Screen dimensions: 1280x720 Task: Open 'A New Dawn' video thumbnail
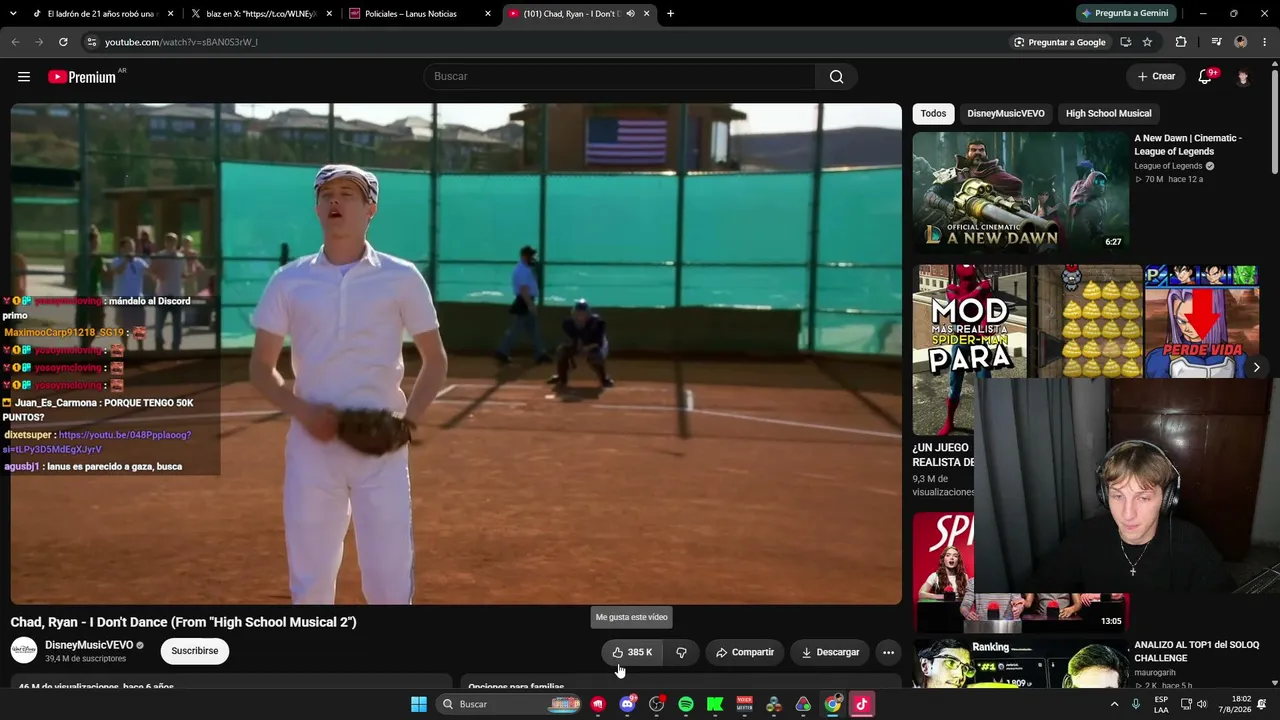(x=1020, y=193)
